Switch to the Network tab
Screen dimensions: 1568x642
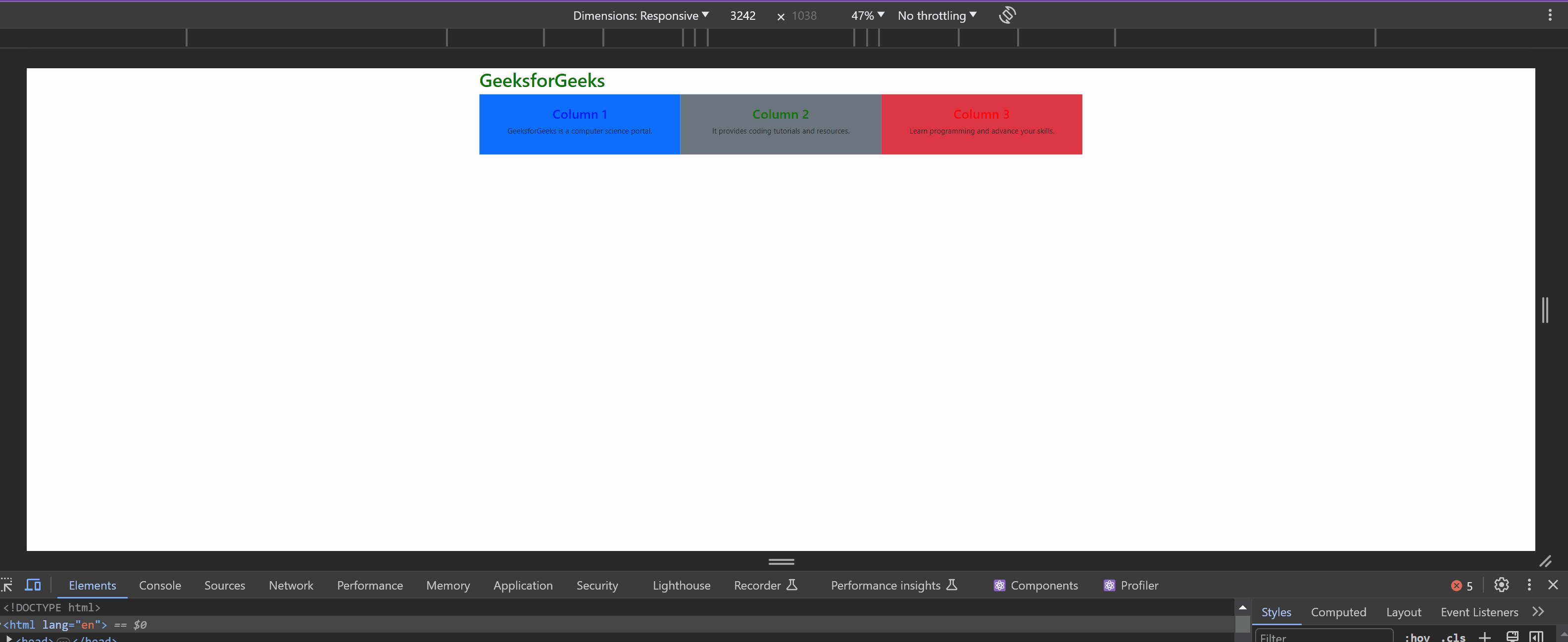point(291,586)
